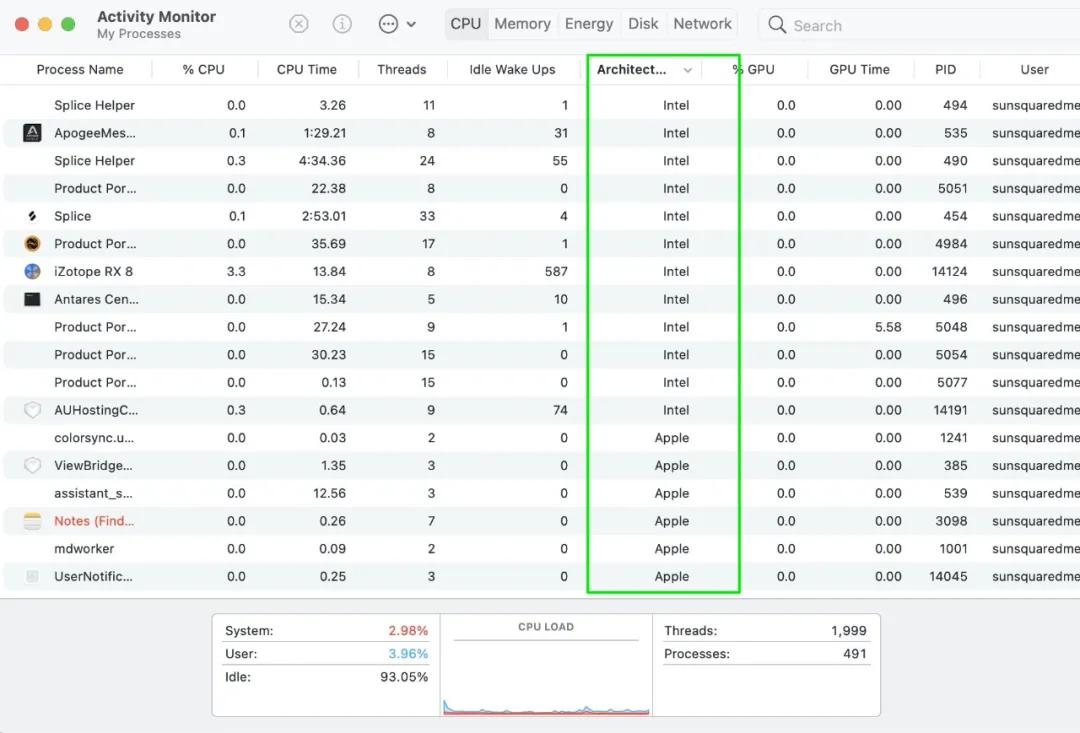Click Architecture cell Apple in mdworker row
This screenshot has height=733, width=1080.
point(672,548)
